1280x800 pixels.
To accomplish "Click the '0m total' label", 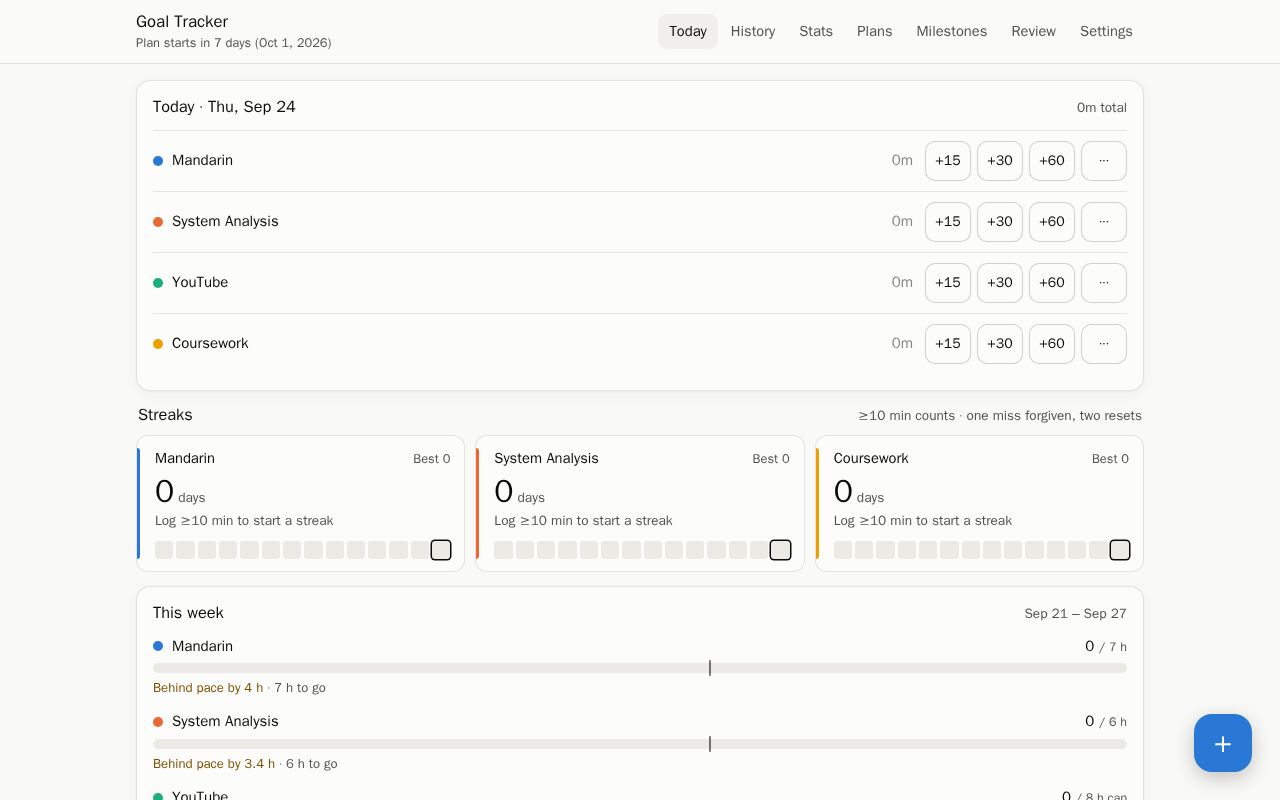I will [1102, 108].
